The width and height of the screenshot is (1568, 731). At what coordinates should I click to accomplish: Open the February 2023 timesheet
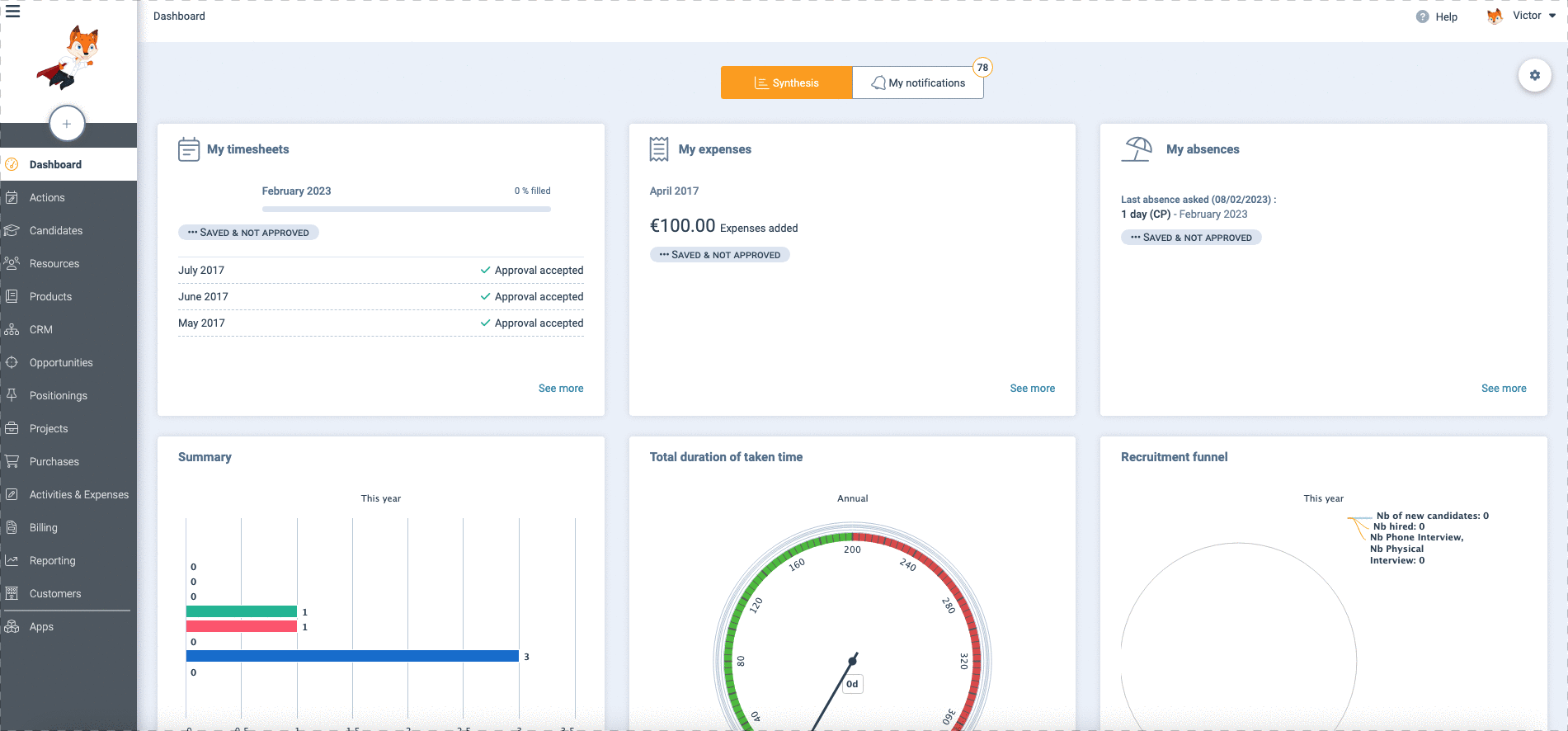[296, 191]
